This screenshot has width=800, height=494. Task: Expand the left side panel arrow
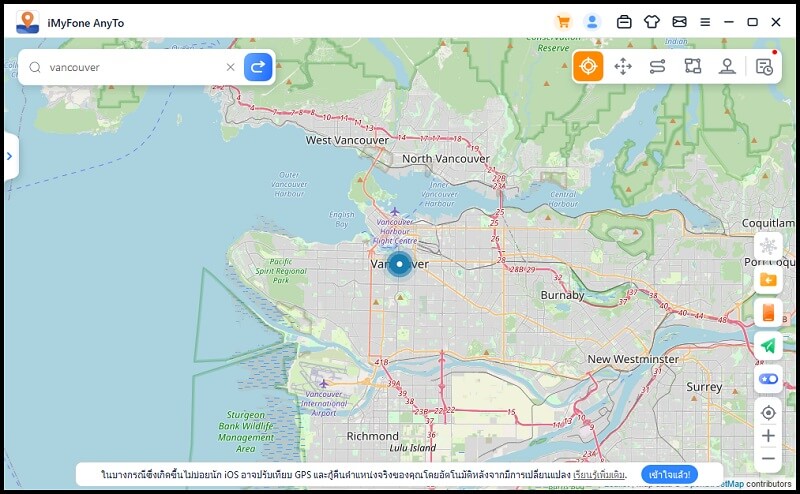click(10, 156)
